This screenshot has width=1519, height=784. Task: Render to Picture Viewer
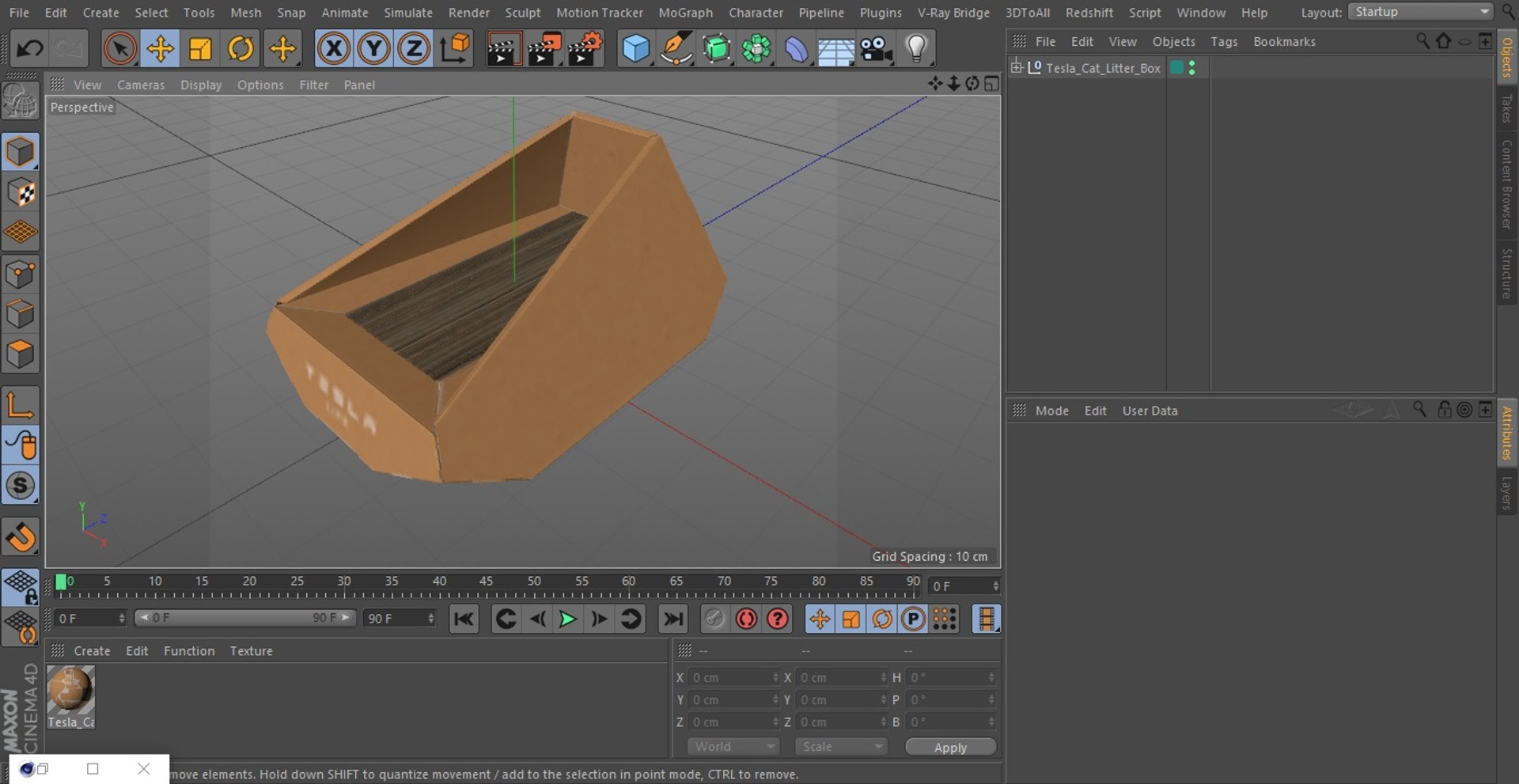tap(544, 49)
